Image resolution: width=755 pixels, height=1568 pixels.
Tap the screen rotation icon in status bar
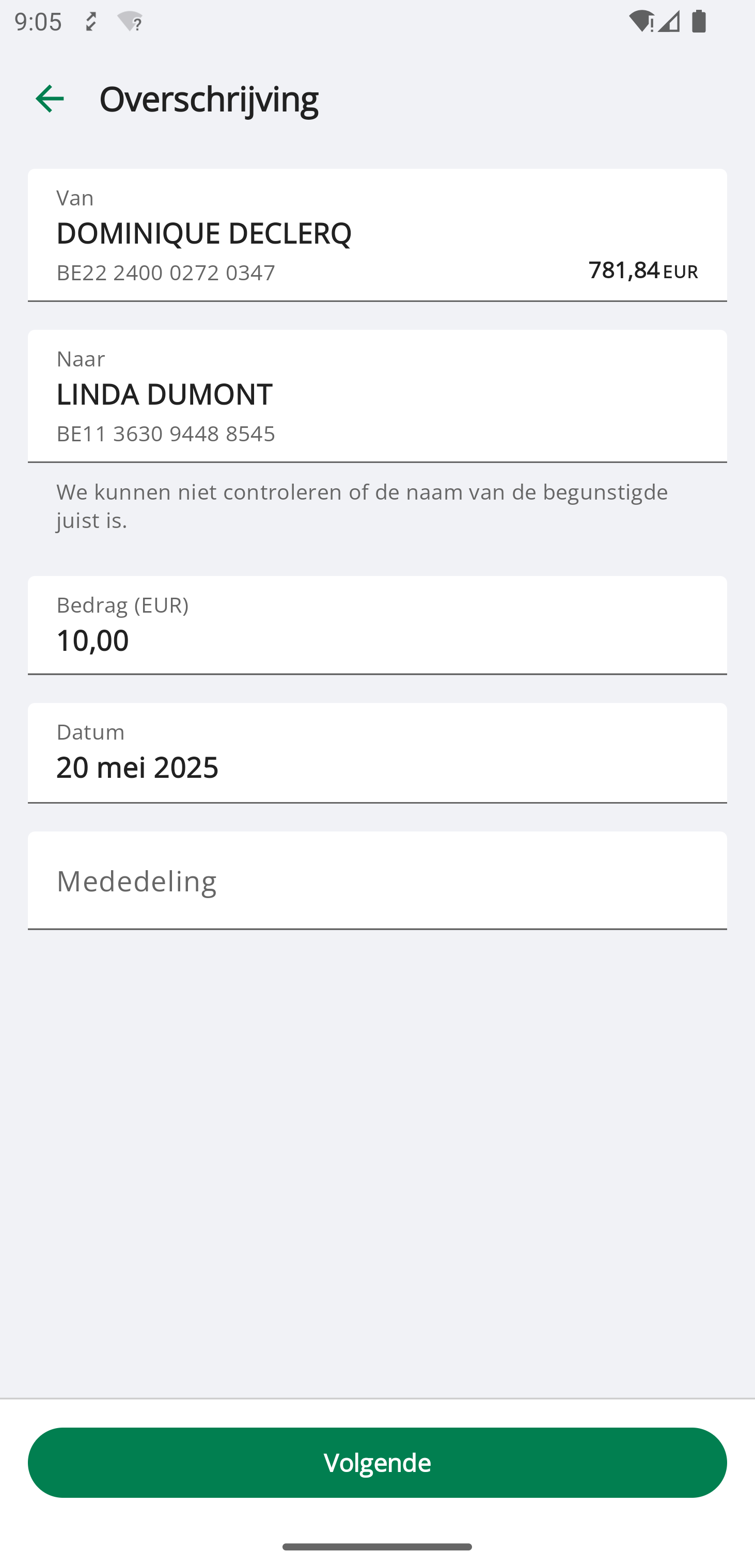pyautogui.click(x=91, y=22)
